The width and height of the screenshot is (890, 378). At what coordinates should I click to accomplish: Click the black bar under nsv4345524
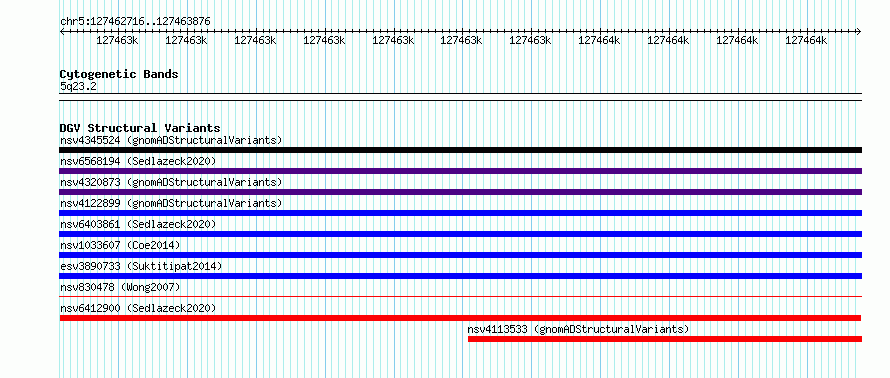(x=460, y=150)
